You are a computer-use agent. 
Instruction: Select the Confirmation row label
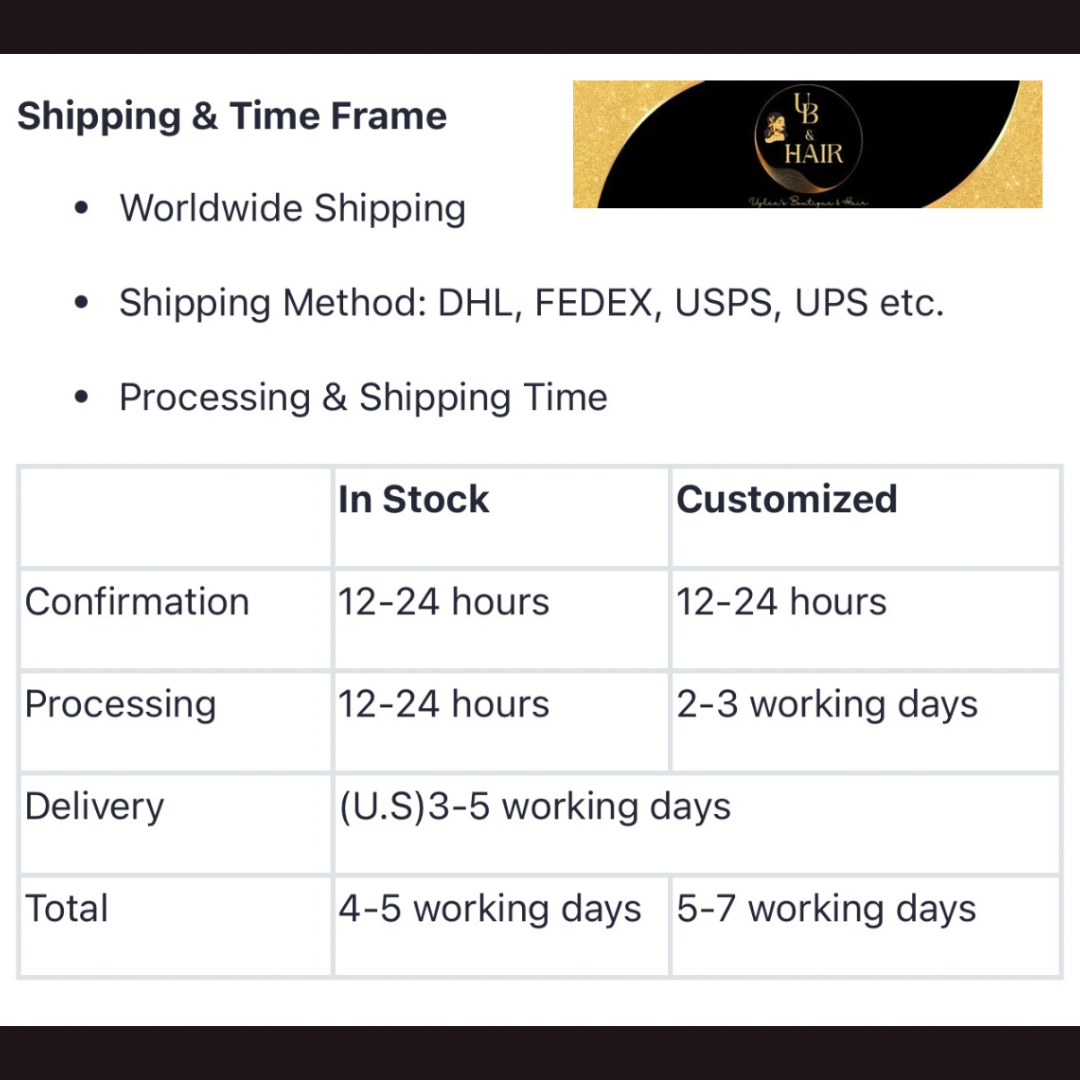[x=137, y=602]
